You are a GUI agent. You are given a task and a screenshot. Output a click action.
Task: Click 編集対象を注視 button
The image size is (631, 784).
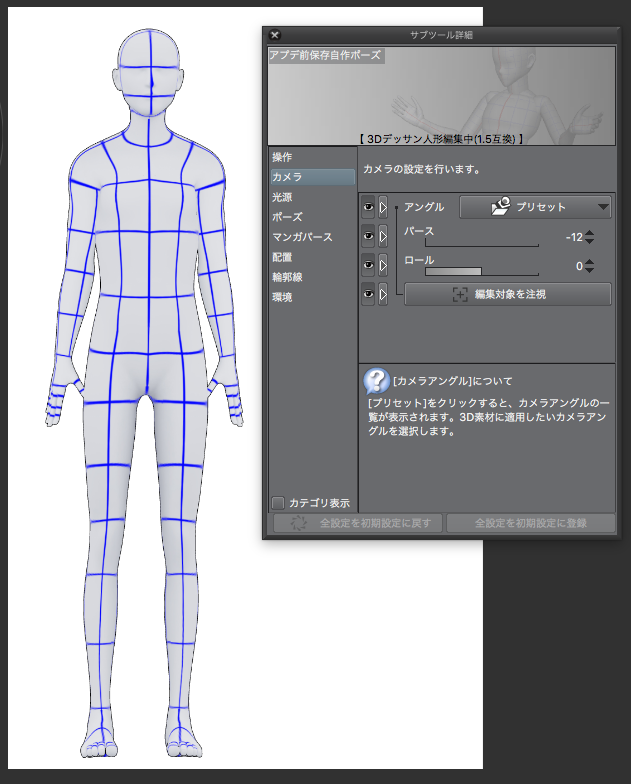pos(508,294)
